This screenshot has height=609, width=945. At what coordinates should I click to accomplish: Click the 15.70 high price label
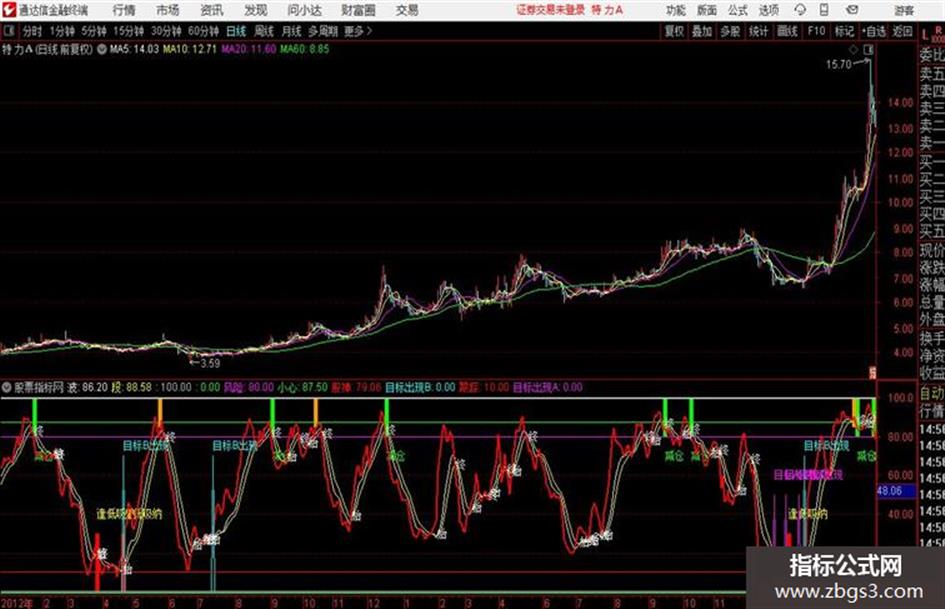coord(838,65)
